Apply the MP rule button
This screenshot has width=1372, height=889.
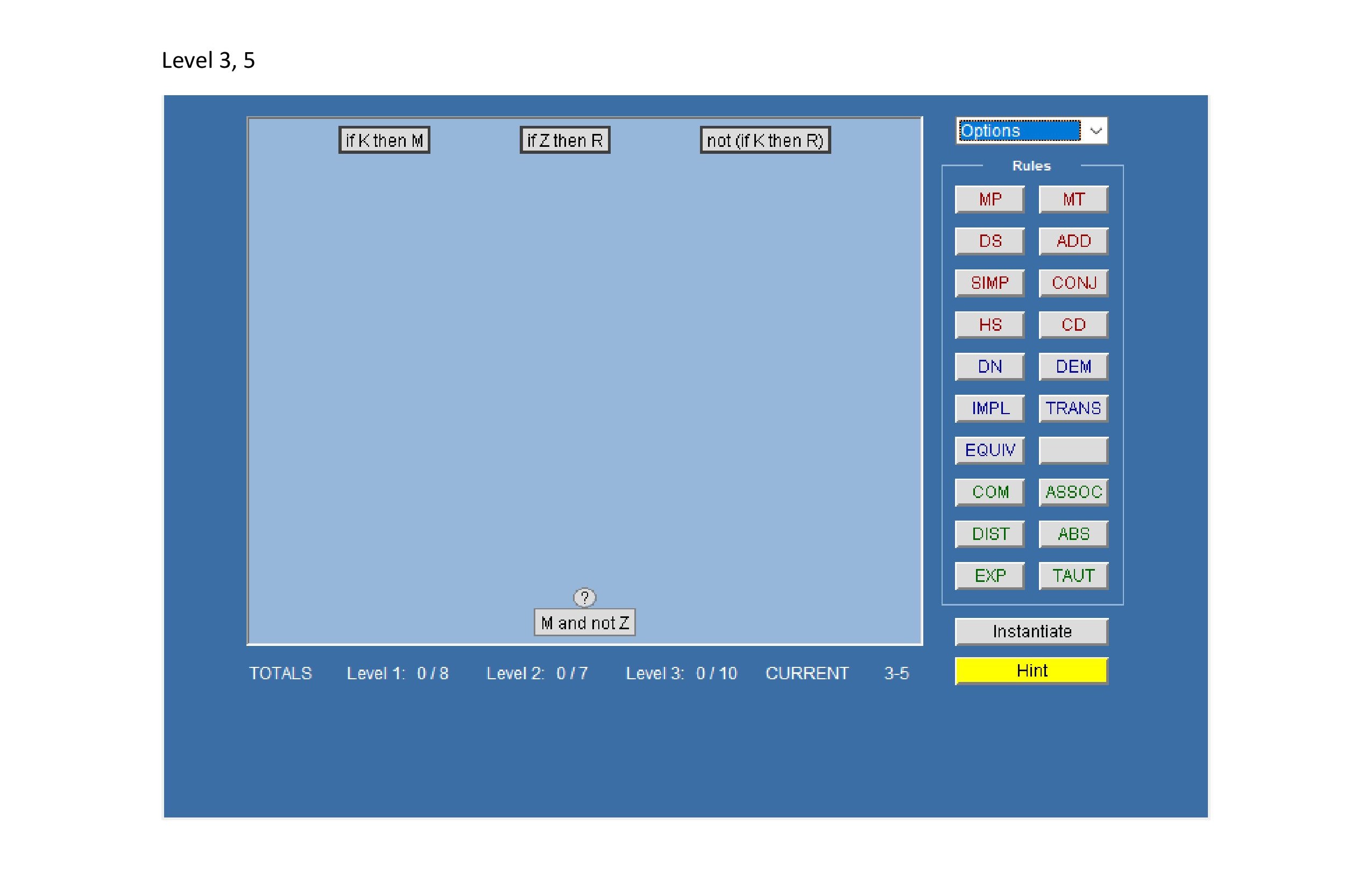989,200
